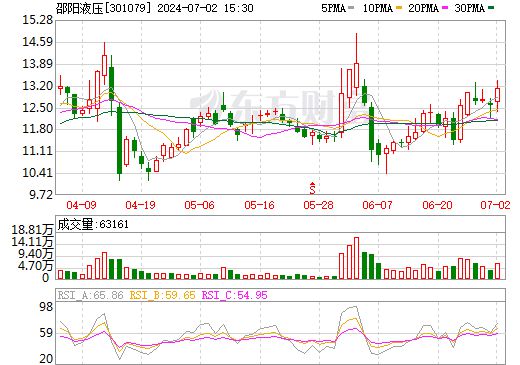This screenshot has width=520, height=365.
Task: Click the yellow 10PMA legend color dash
Action: click(399, 8)
